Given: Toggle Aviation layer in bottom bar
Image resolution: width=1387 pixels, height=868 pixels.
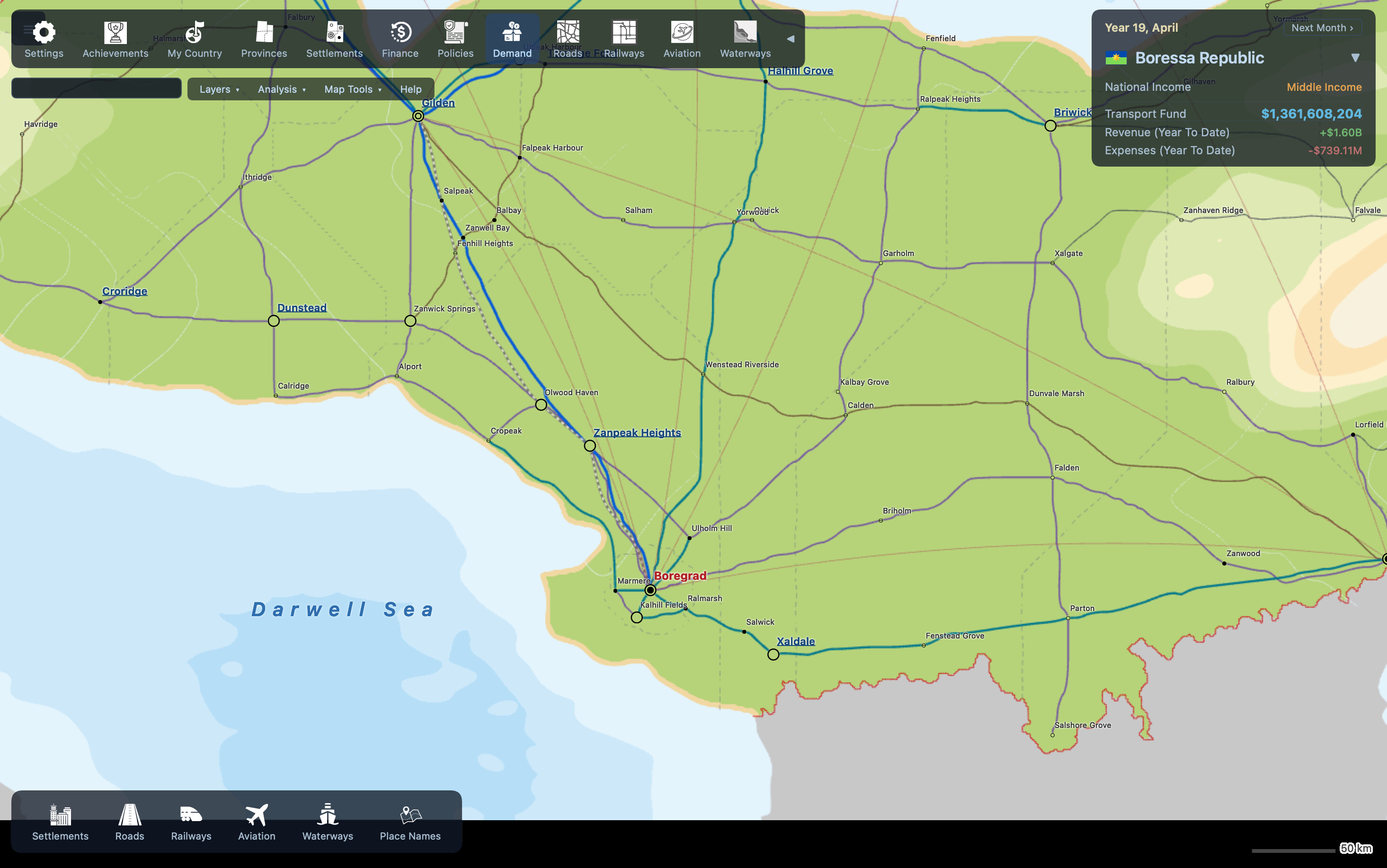Looking at the screenshot, I should tap(257, 822).
